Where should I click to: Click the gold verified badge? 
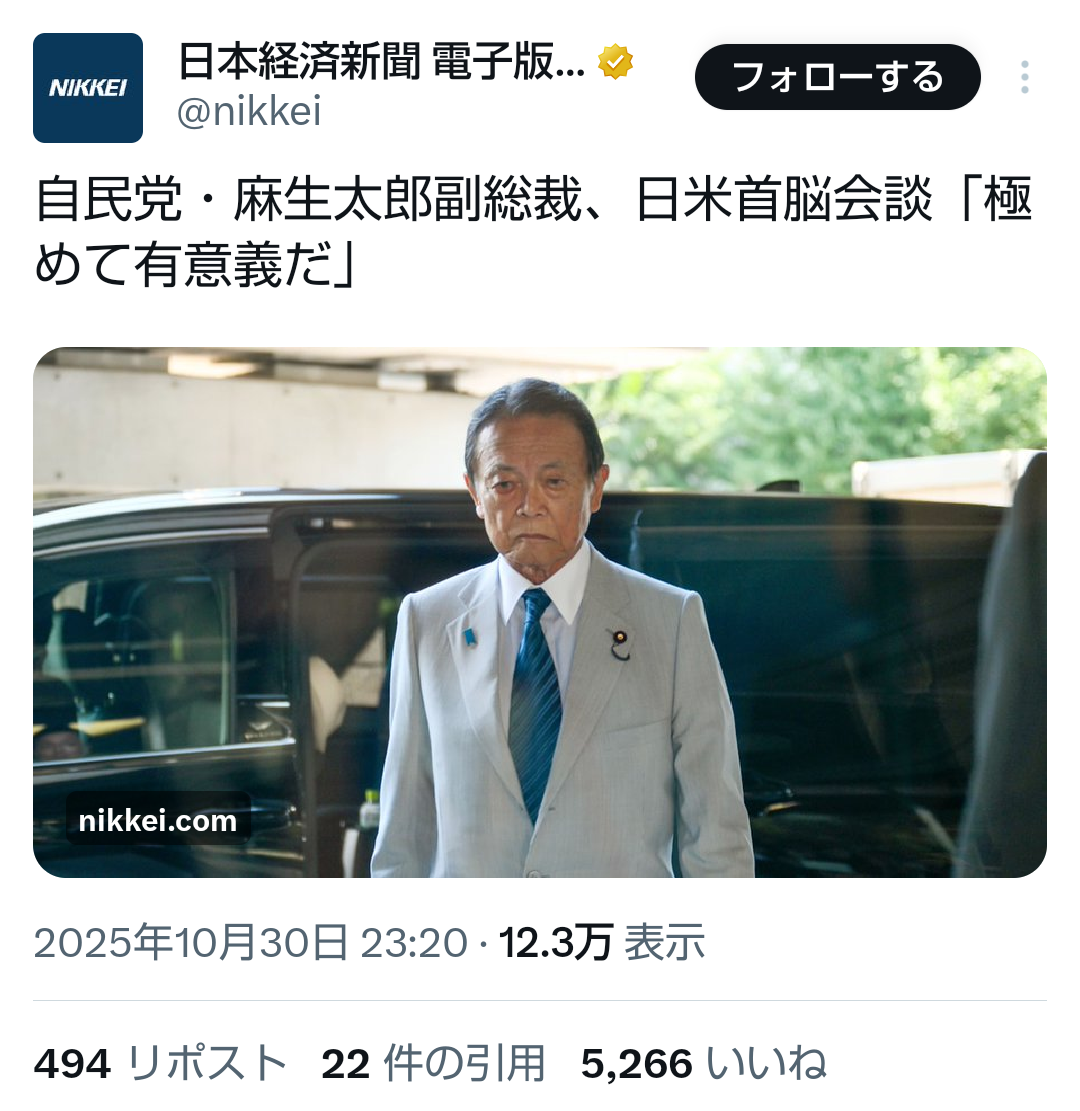(614, 62)
